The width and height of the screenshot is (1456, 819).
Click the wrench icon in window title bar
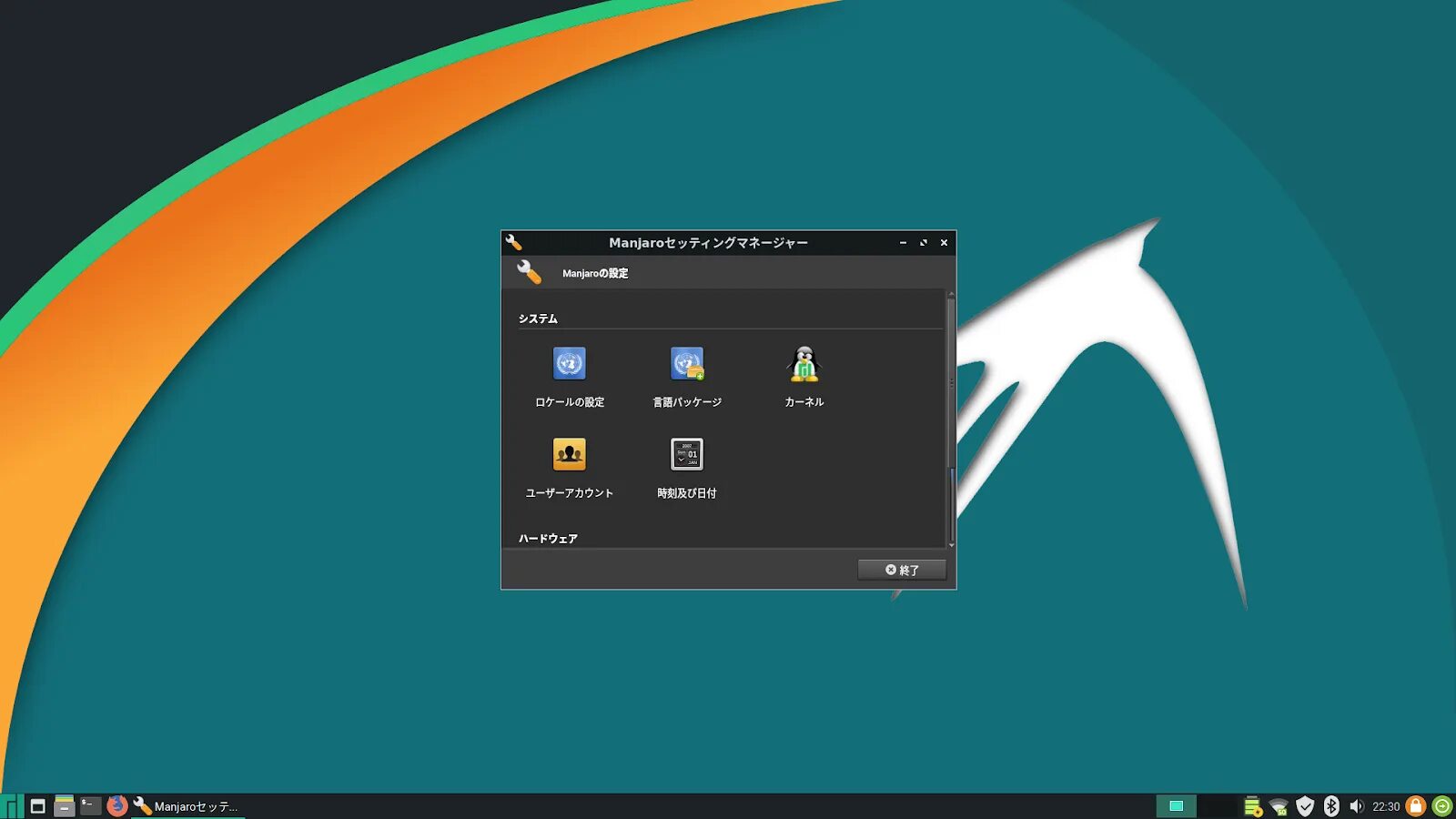point(513,242)
